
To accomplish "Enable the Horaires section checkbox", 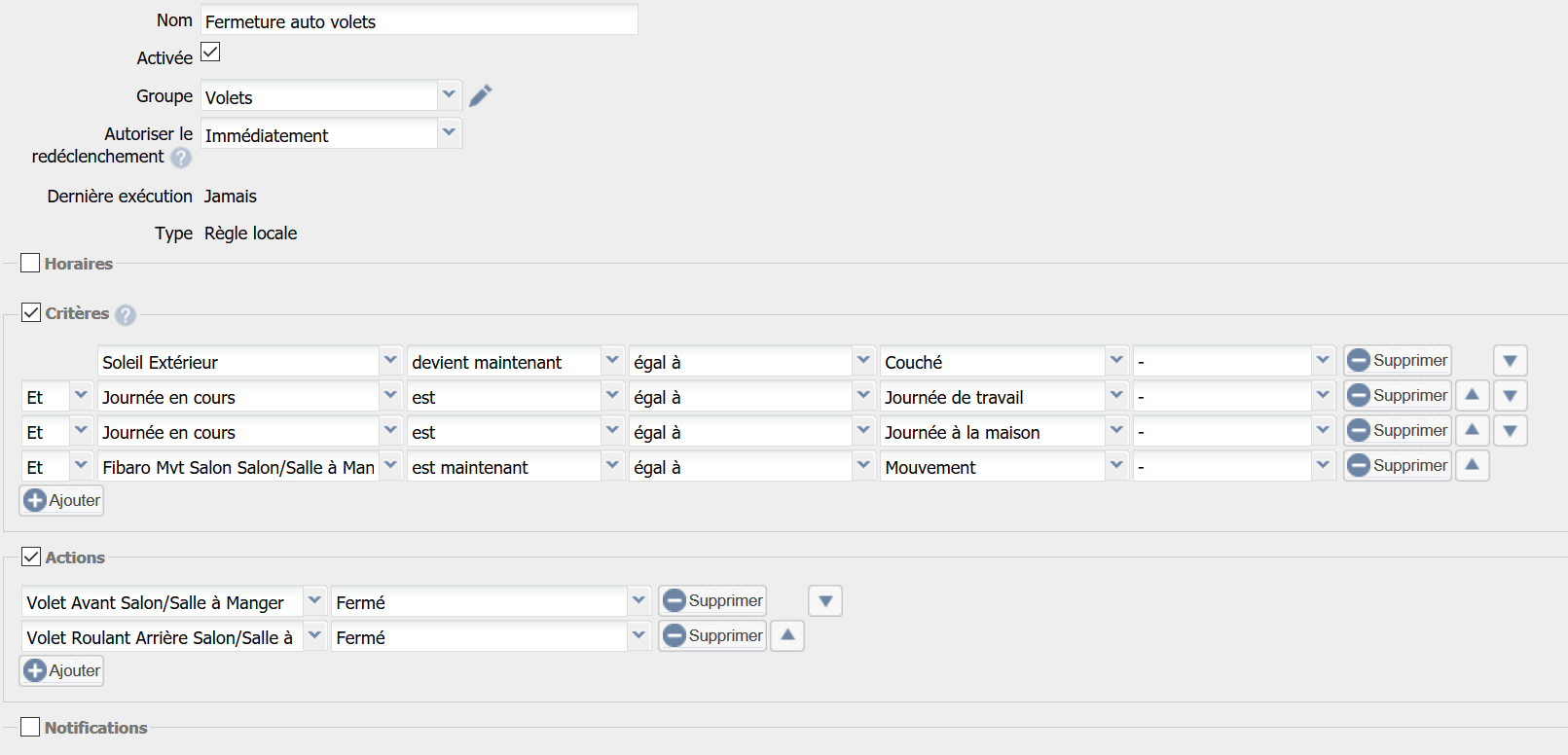I will point(30,263).
